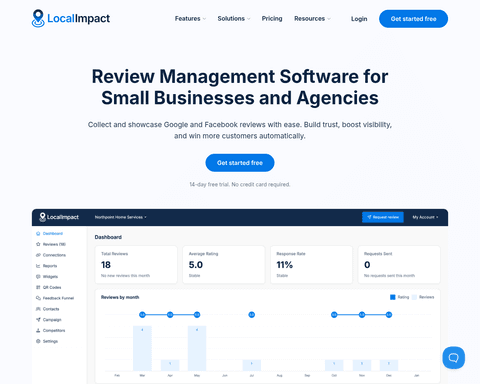Open QR Codes via its sidebar icon
Screen dimensions: 480x384
(x=38, y=287)
